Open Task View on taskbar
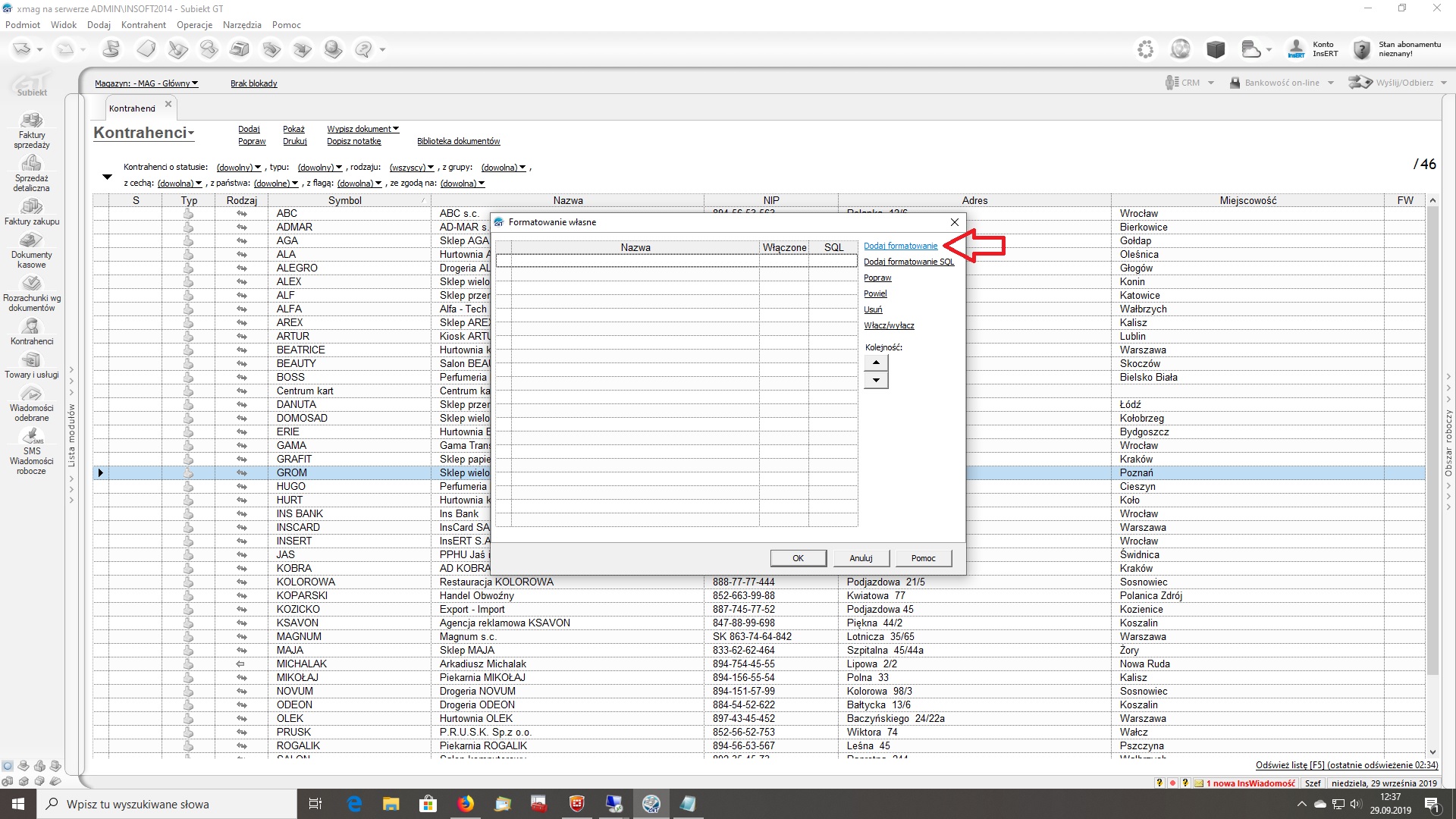The height and width of the screenshot is (819, 1456). (315, 804)
